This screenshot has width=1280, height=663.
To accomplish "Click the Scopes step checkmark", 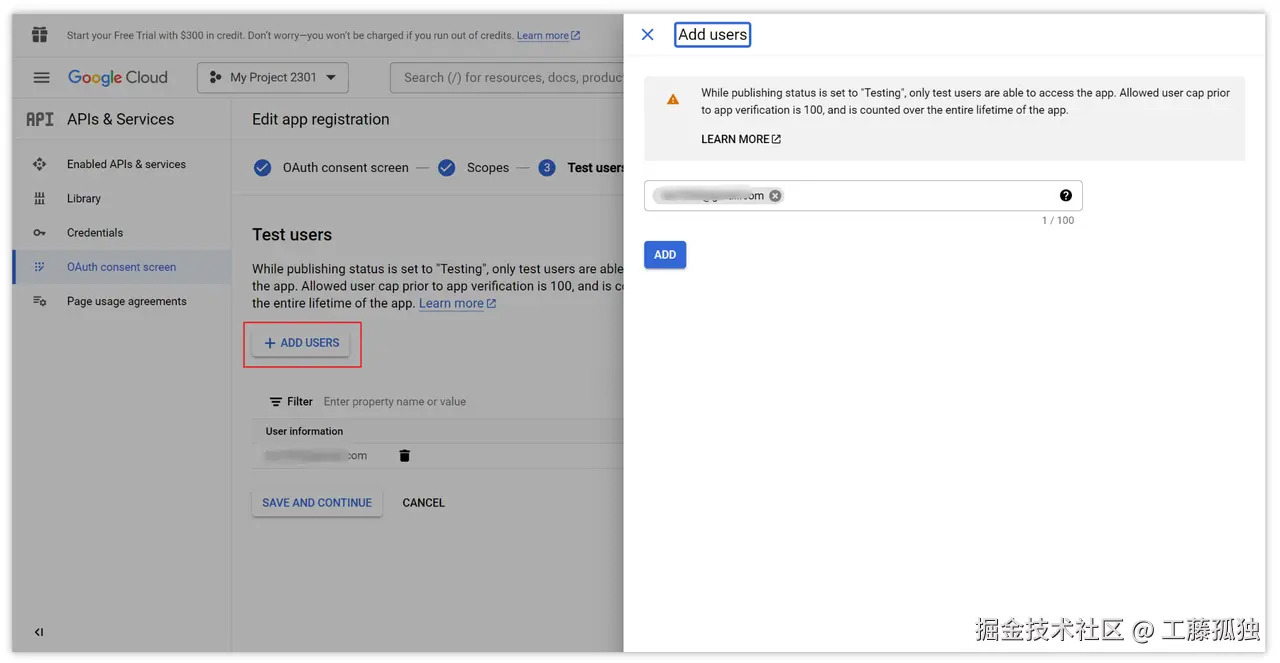I will click(x=446, y=167).
